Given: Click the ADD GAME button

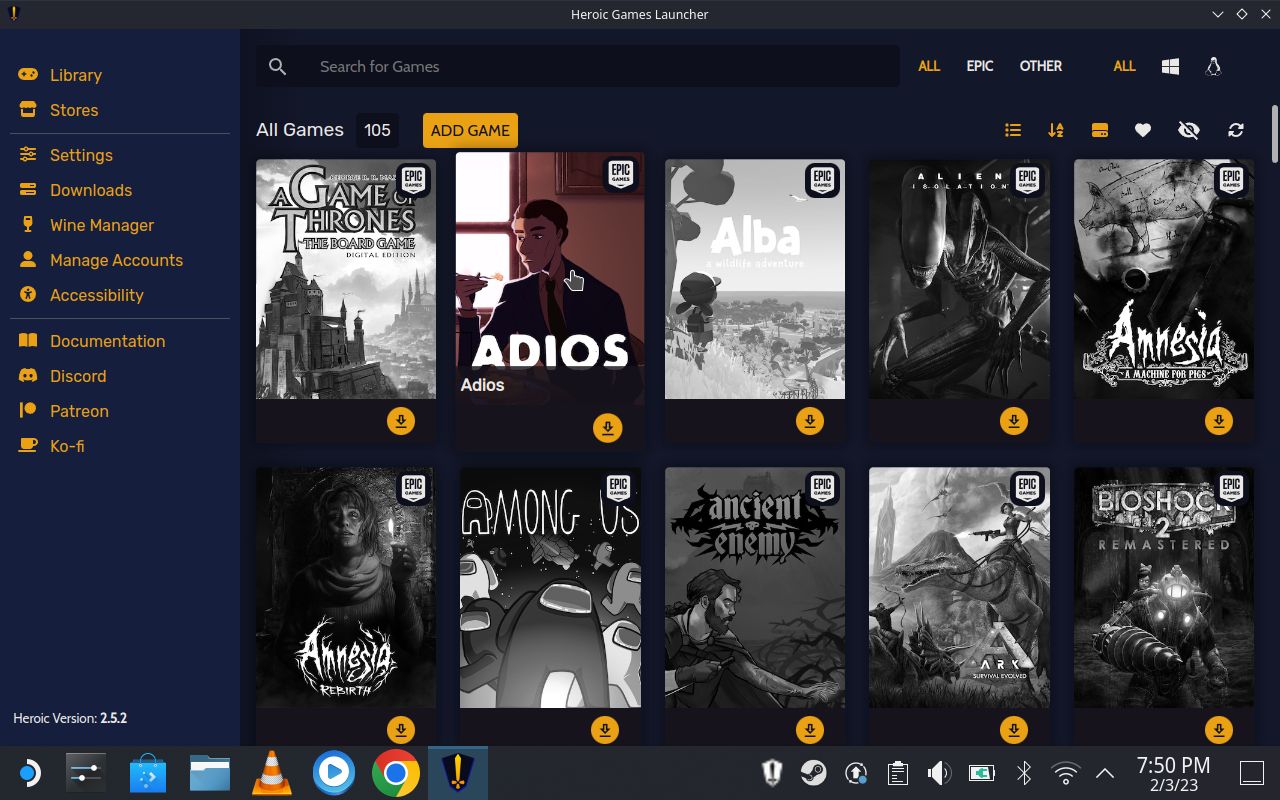Looking at the screenshot, I should 470,130.
